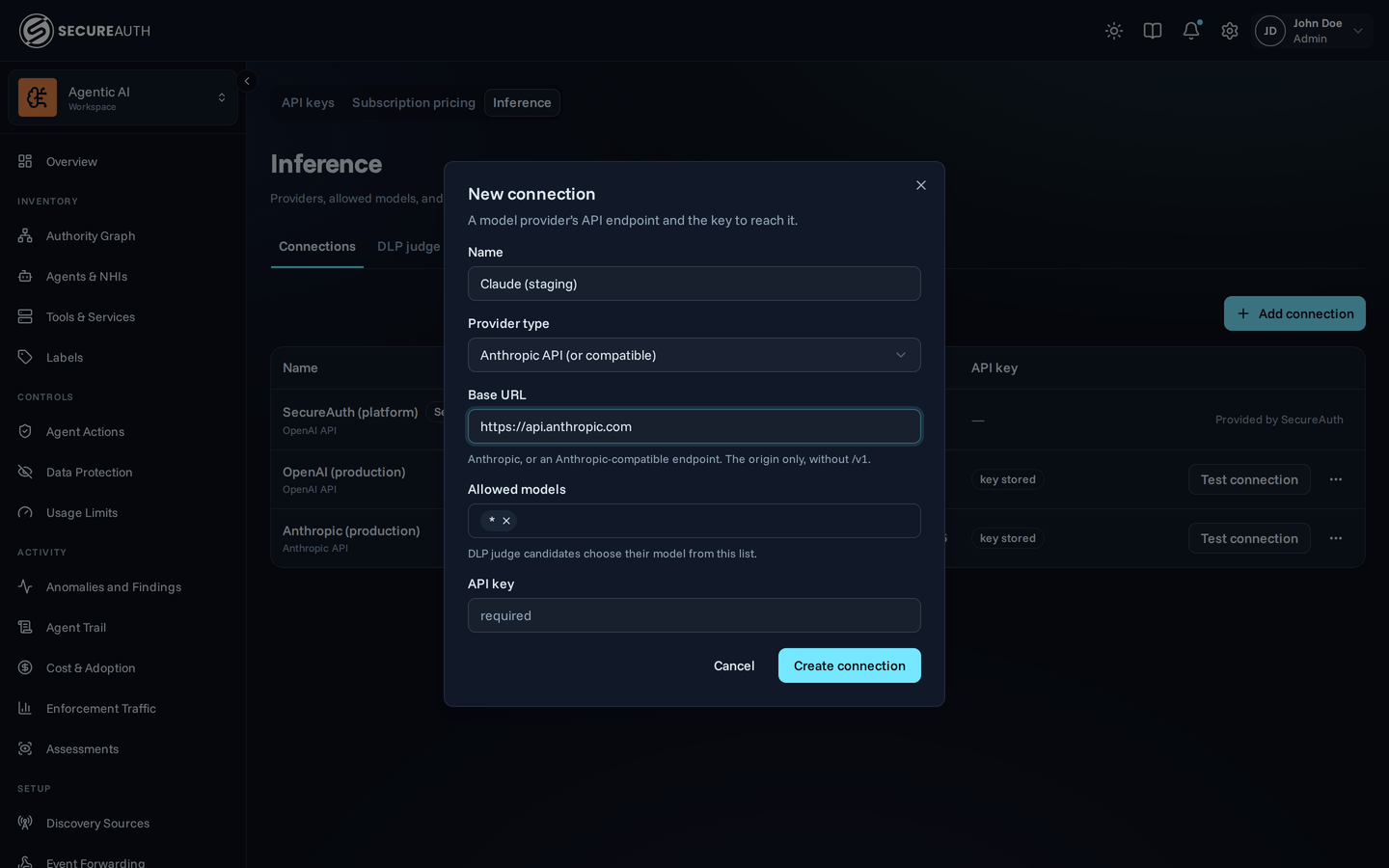Close the New connection dialog
The width and height of the screenshot is (1389, 868).
coord(921,185)
